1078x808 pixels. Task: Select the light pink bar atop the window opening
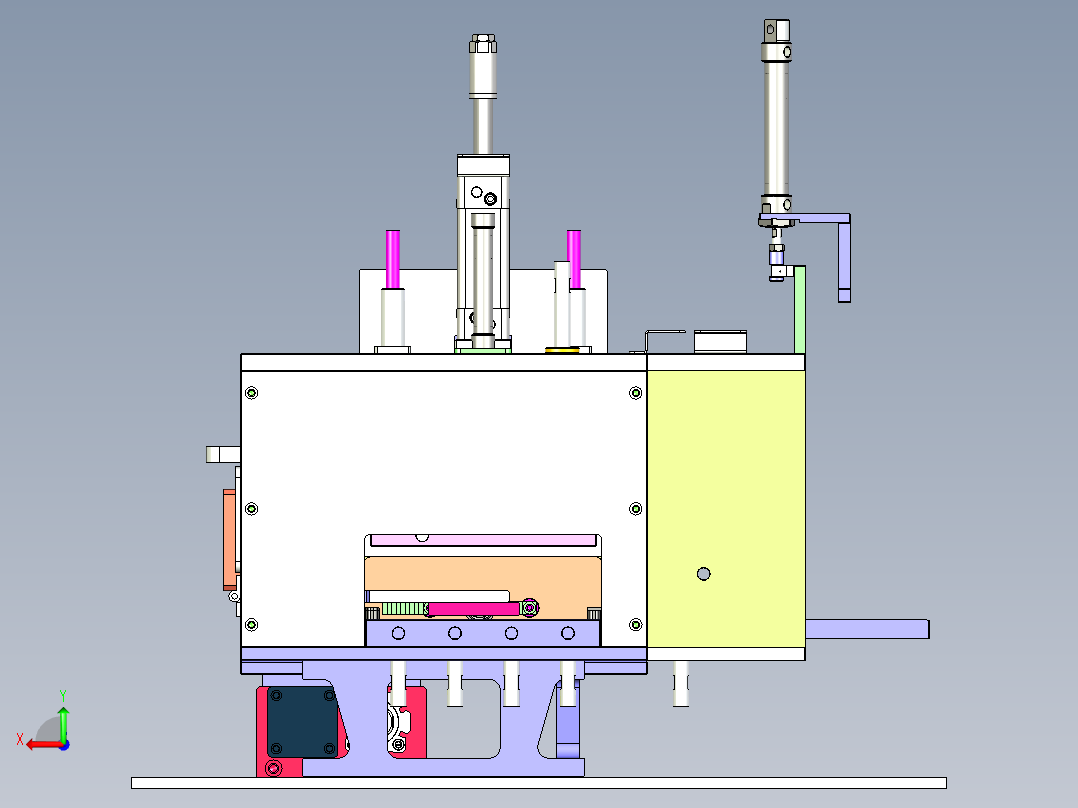click(483, 540)
